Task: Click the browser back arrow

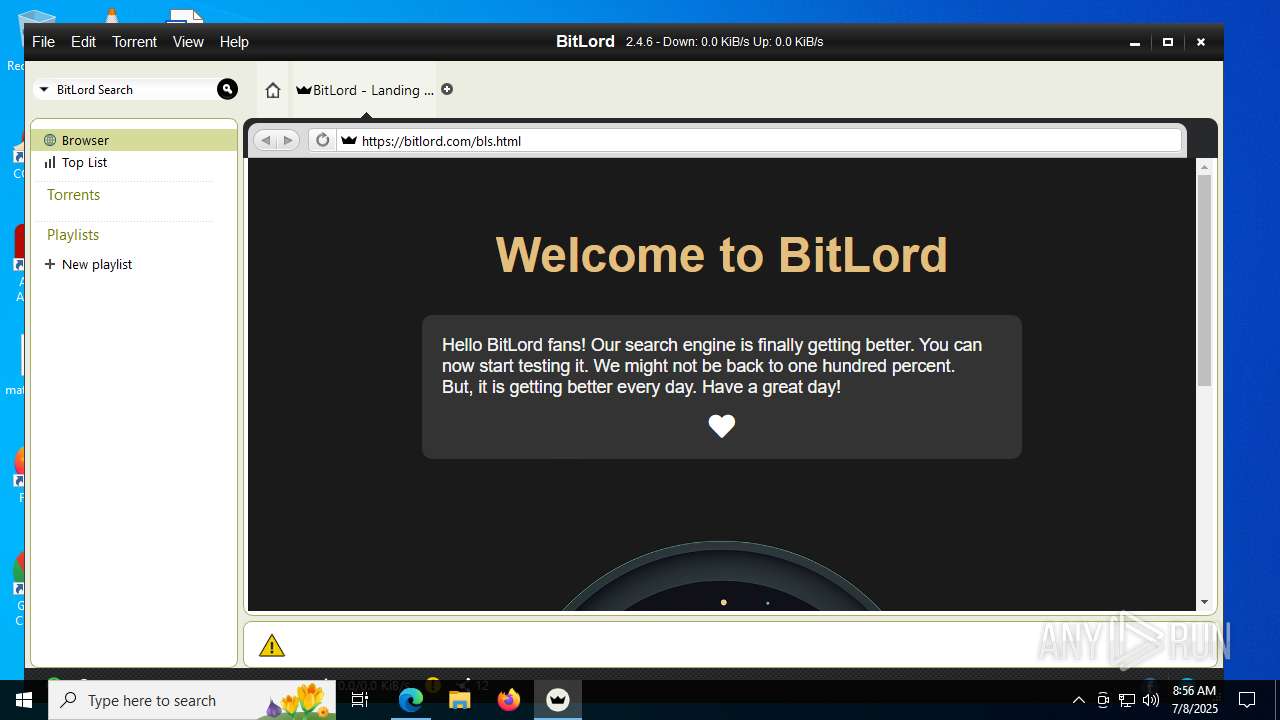Action: point(265,141)
